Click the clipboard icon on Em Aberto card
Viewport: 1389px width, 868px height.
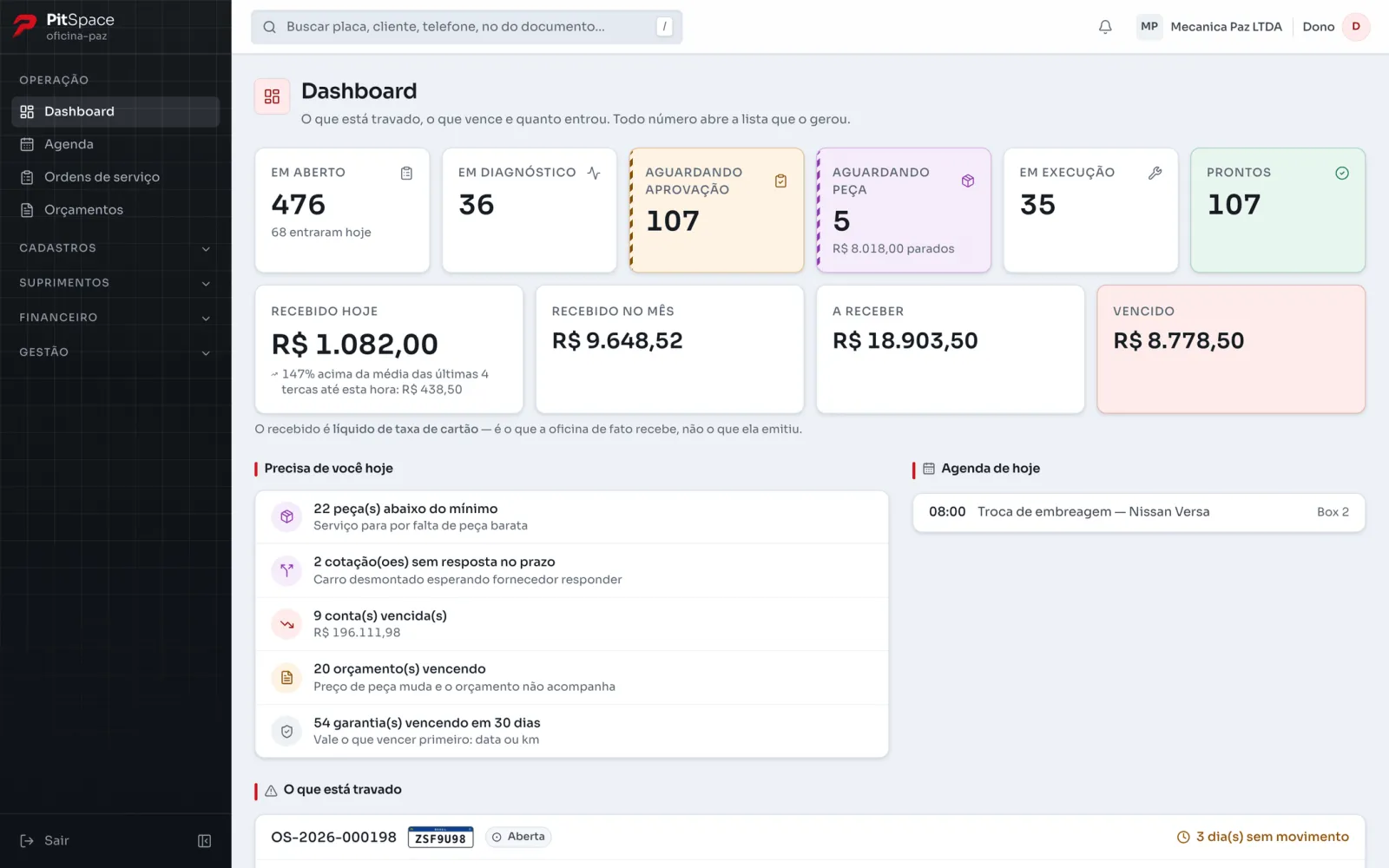click(x=406, y=174)
